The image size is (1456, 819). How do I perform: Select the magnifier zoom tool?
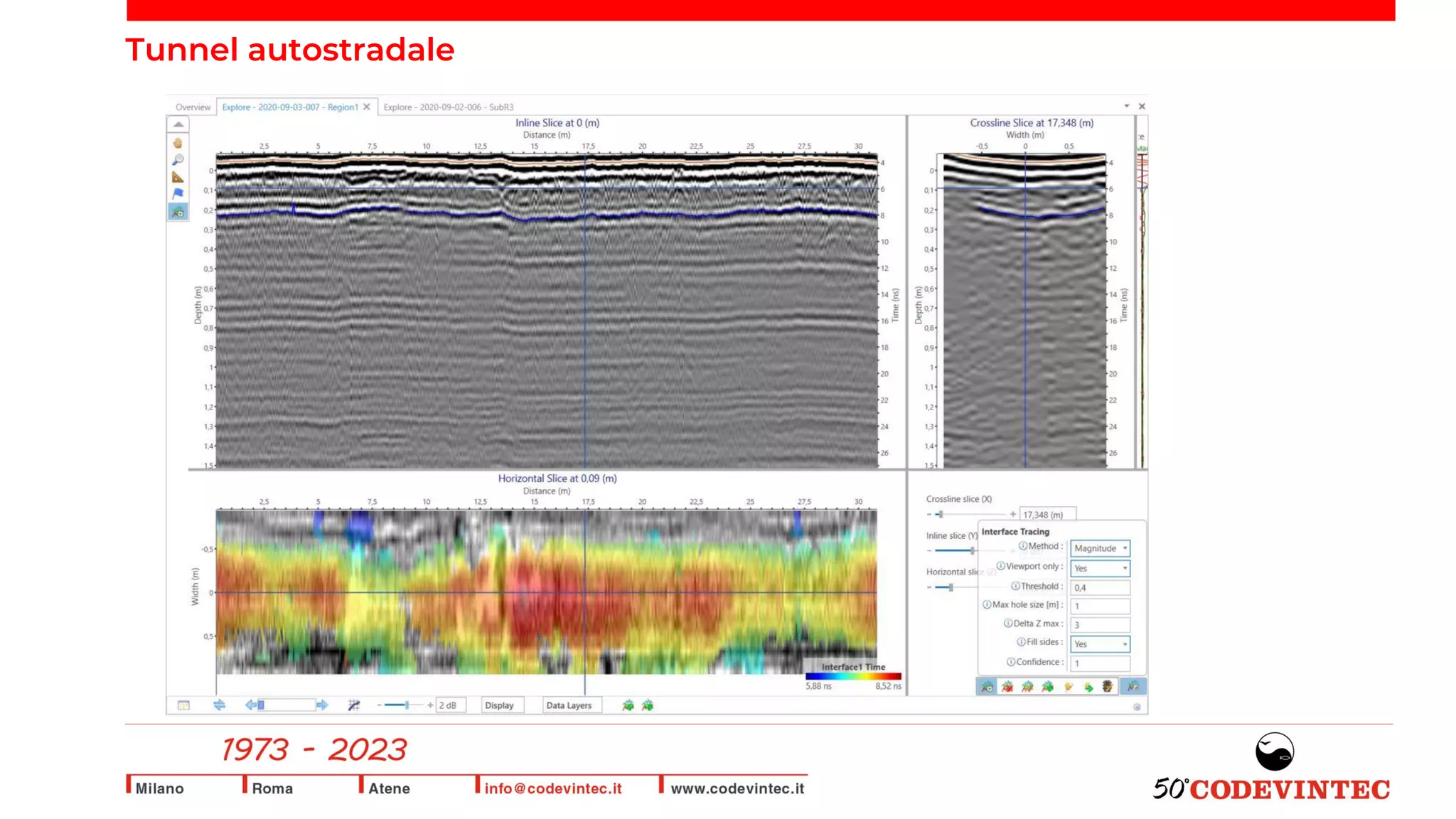click(x=178, y=160)
